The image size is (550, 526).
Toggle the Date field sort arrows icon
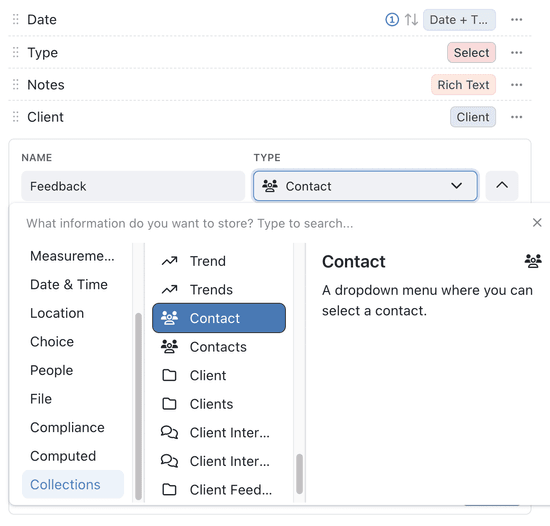(x=411, y=20)
